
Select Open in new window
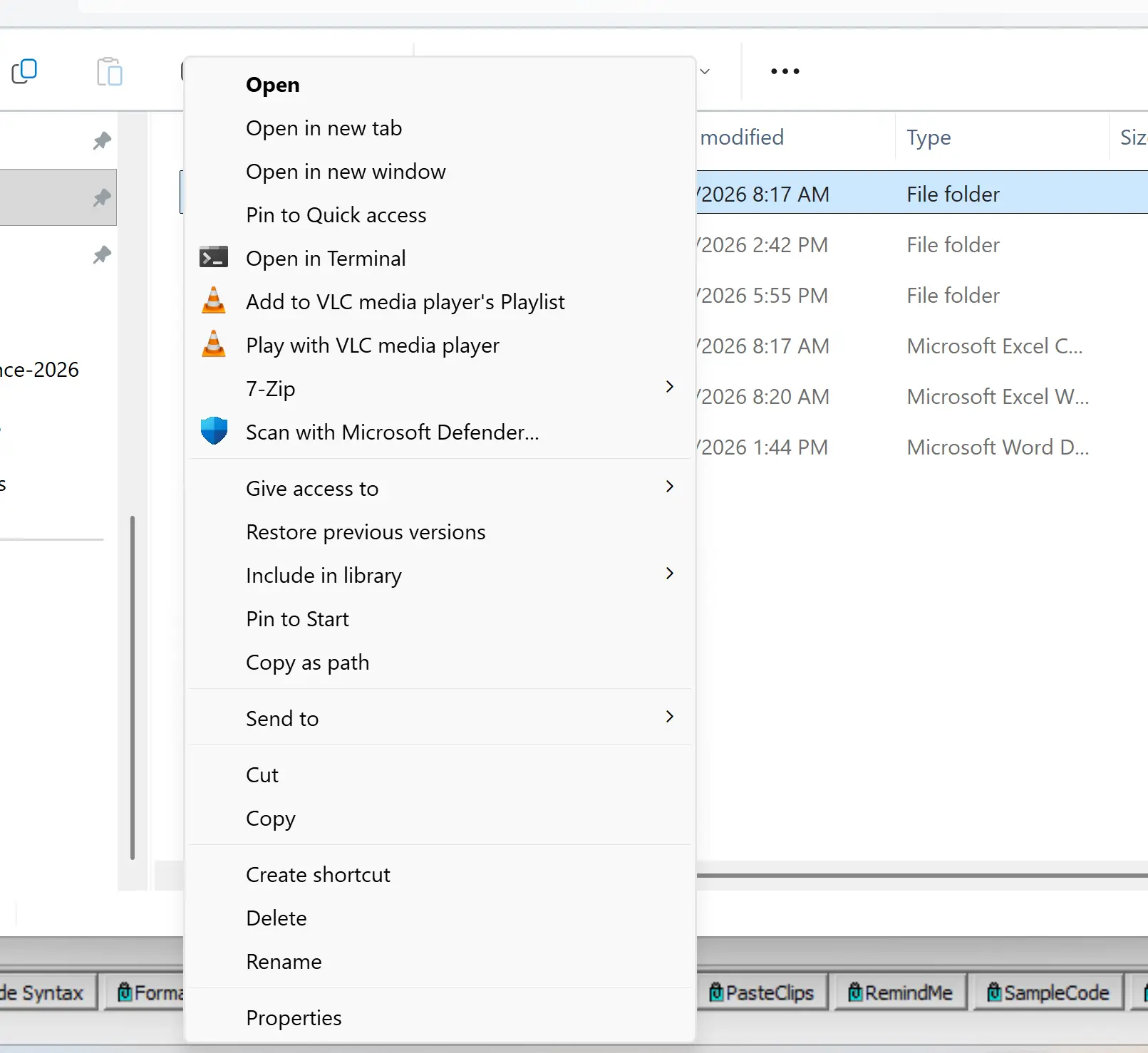point(440,172)
